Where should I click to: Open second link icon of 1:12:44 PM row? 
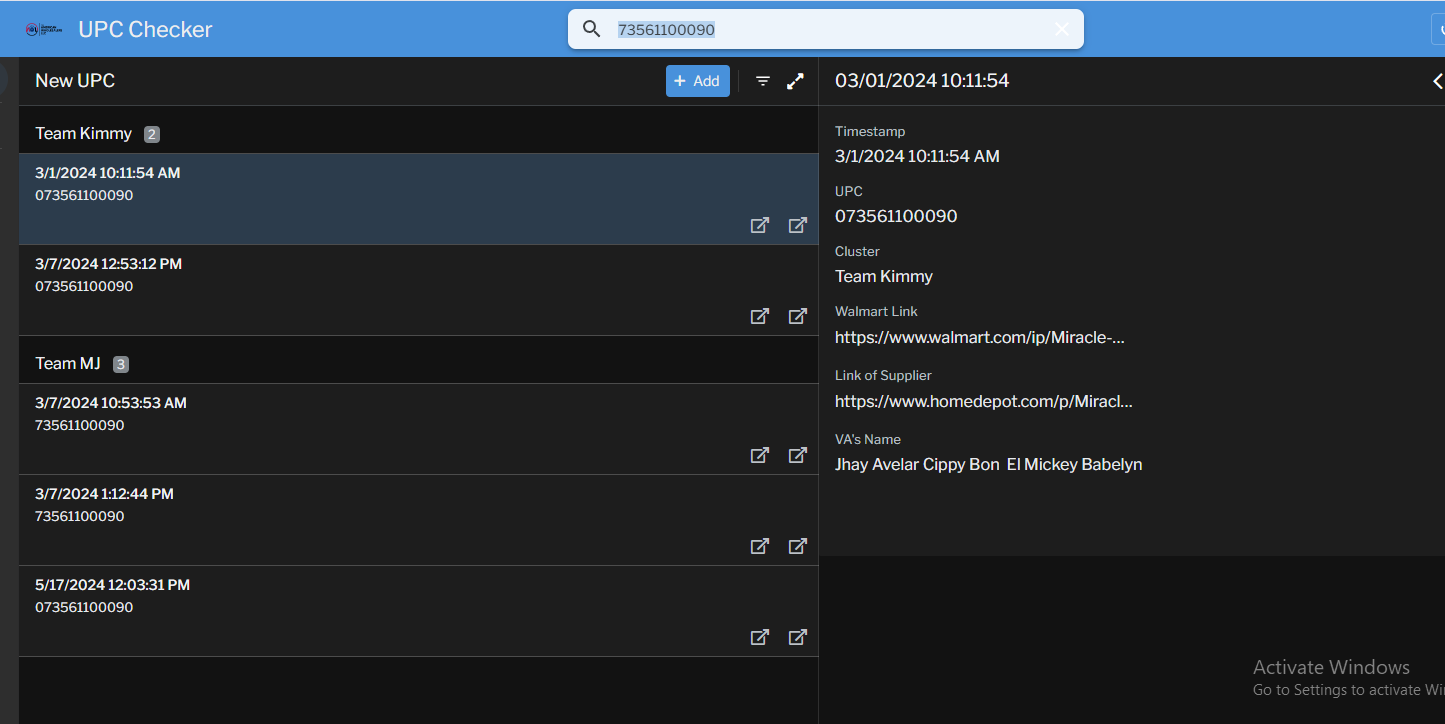797,546
